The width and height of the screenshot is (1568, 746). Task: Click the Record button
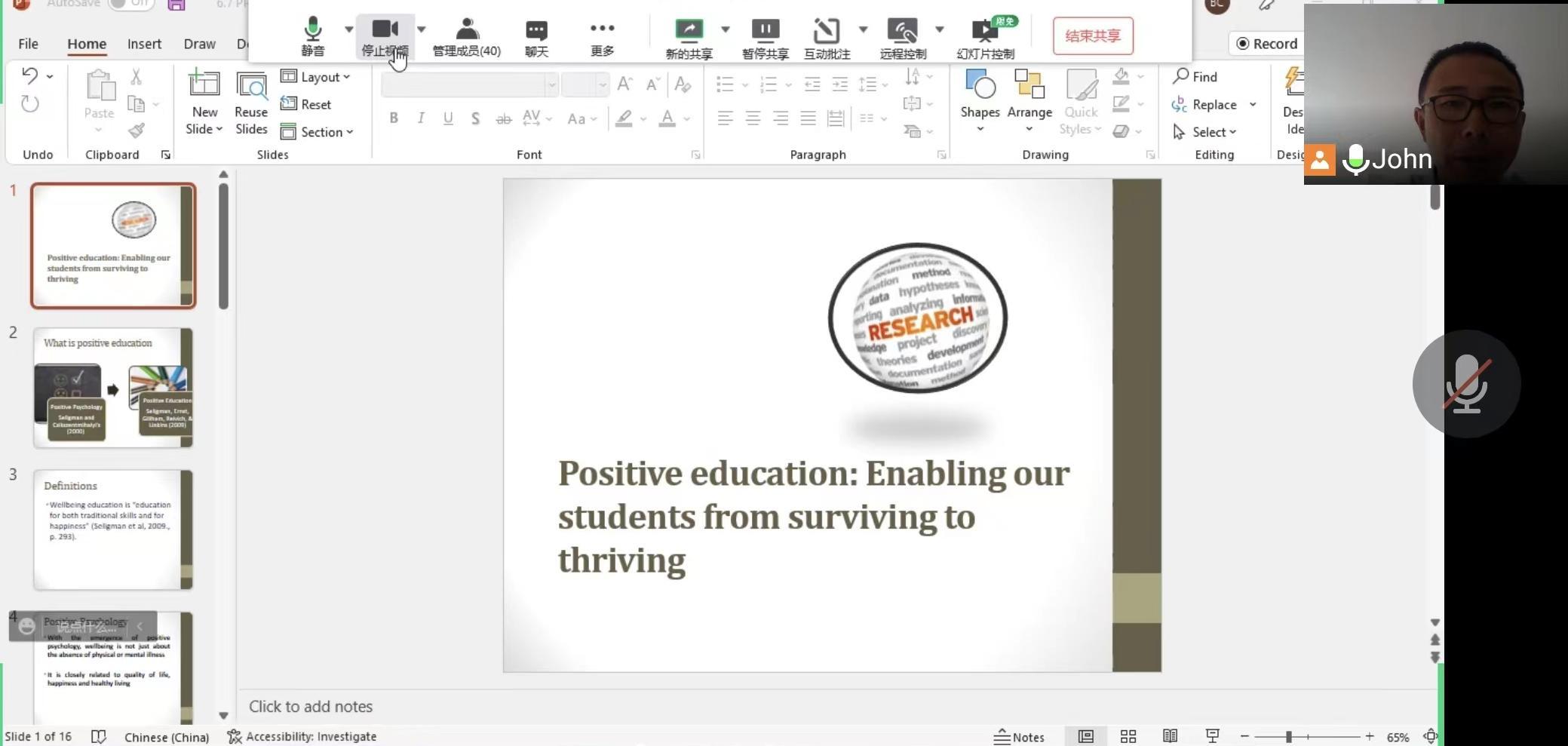point(1267,44)
